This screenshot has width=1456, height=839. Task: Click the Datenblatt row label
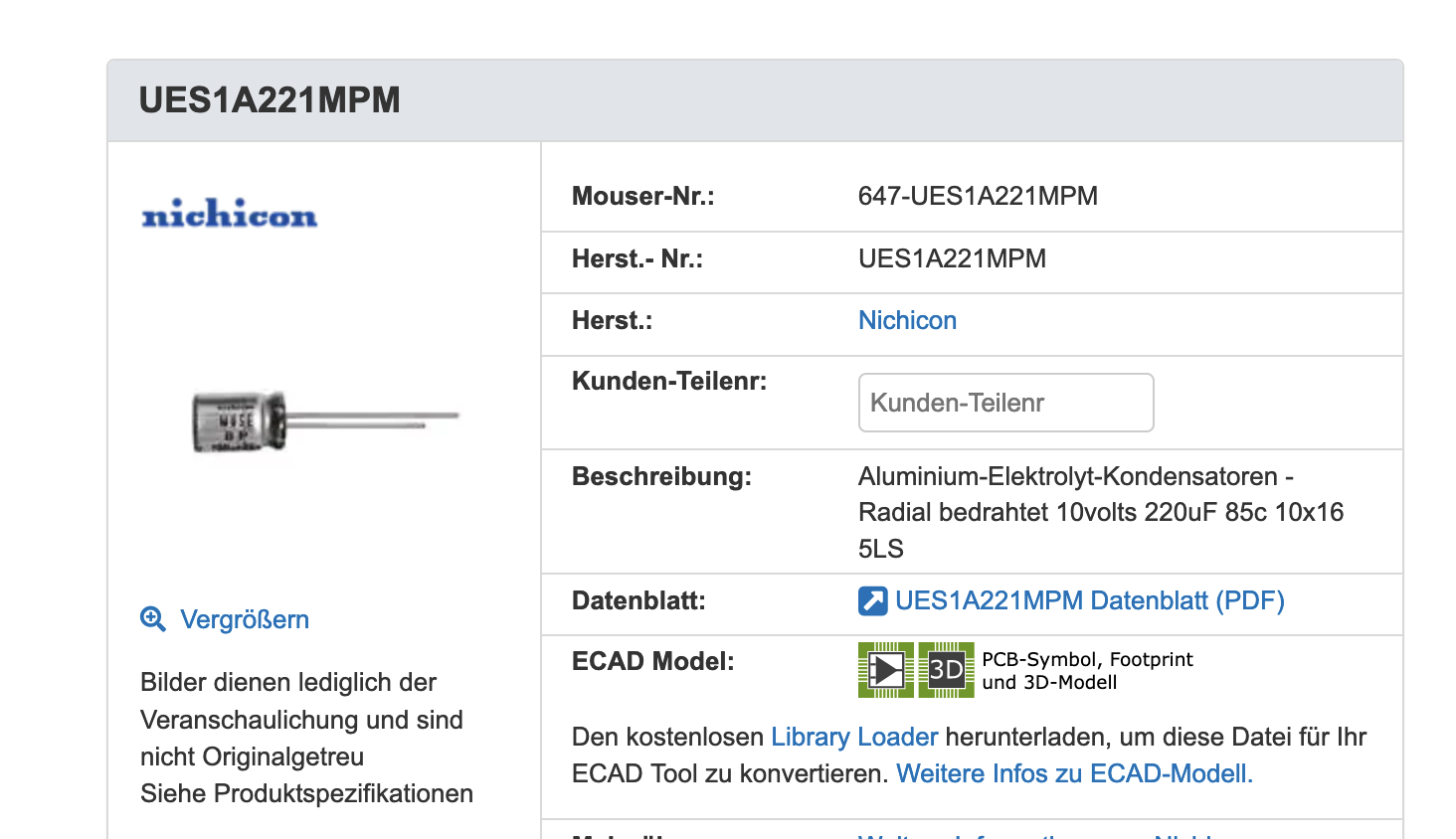pos(638,600)
